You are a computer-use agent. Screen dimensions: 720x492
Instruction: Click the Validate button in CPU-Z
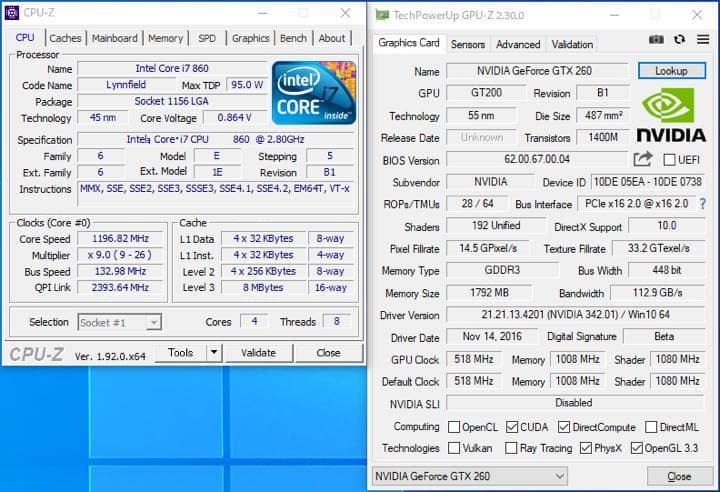[x=258, y=353]
